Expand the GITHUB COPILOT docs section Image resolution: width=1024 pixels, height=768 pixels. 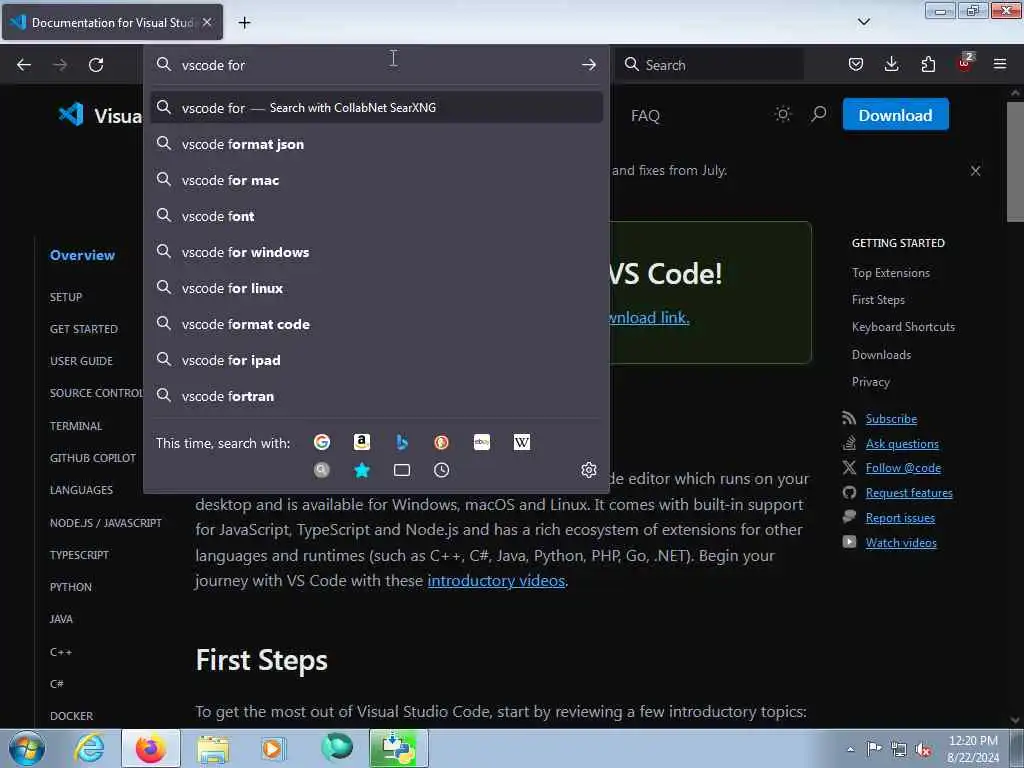pos(93,458)
